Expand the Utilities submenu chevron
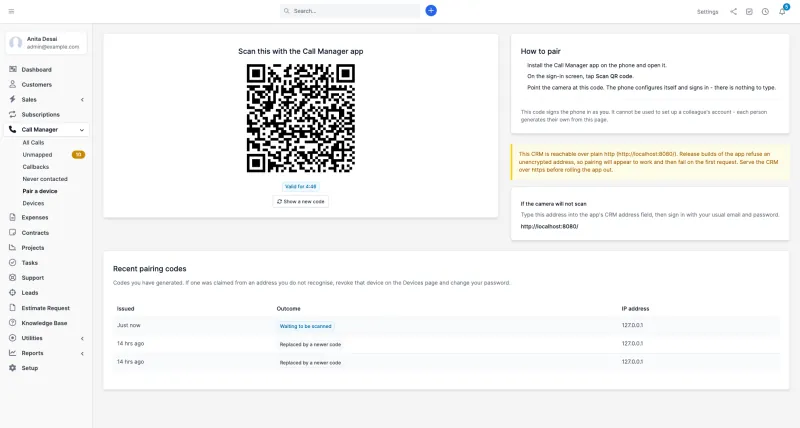This screenshot has width=800, height=428. tap(82, 338)
